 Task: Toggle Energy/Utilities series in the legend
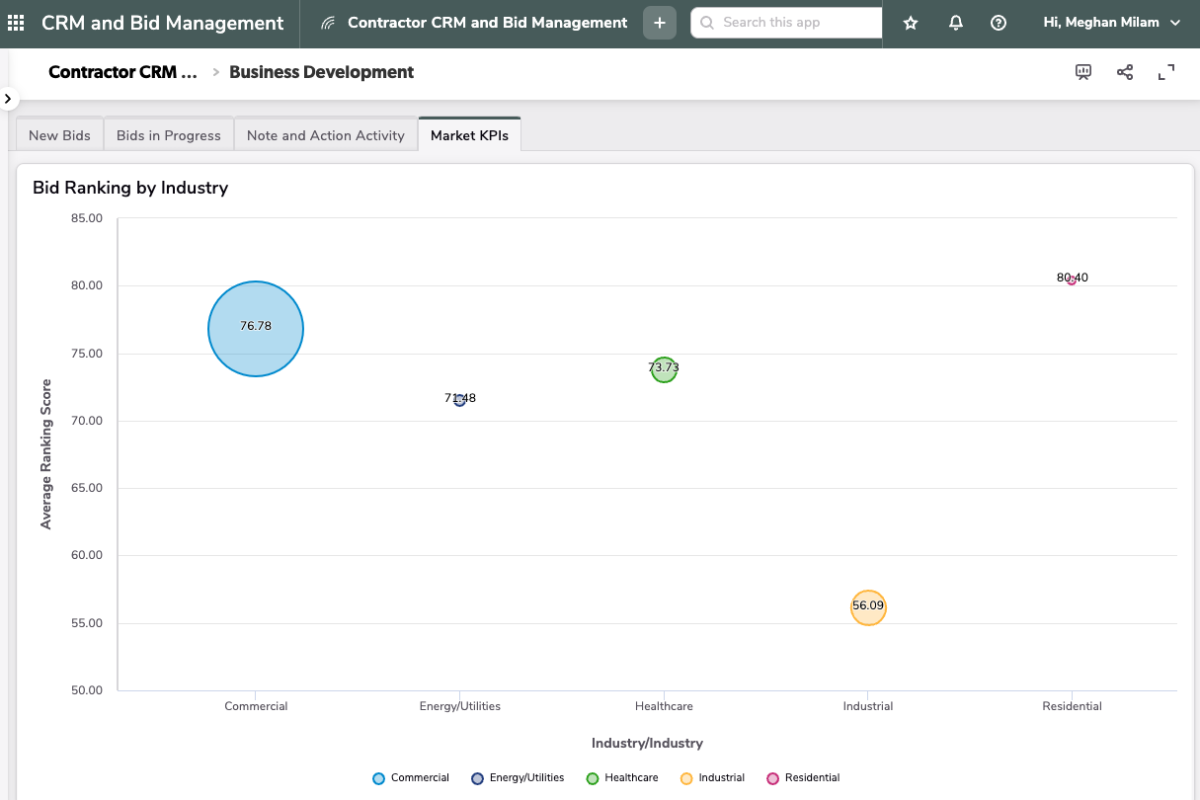(517, 778)
